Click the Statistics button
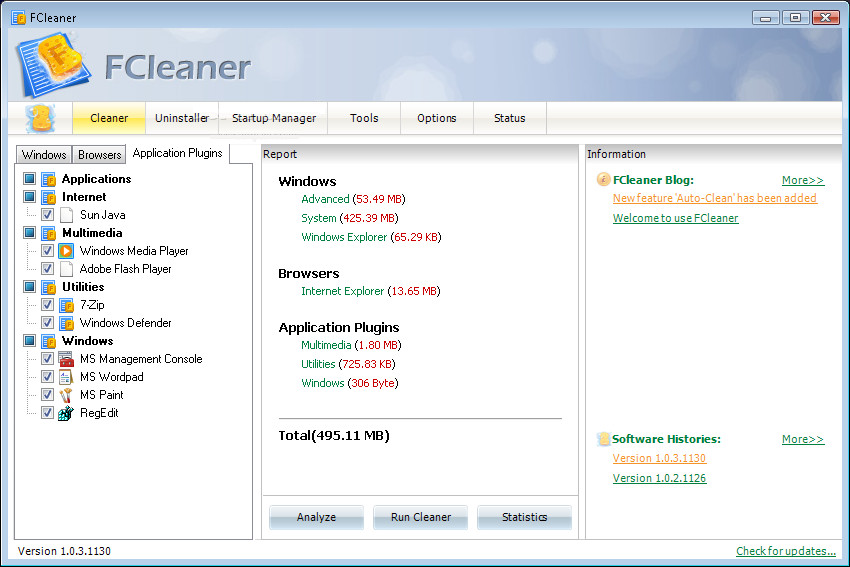This screenshot has height=567, width=850. point(524,517)
